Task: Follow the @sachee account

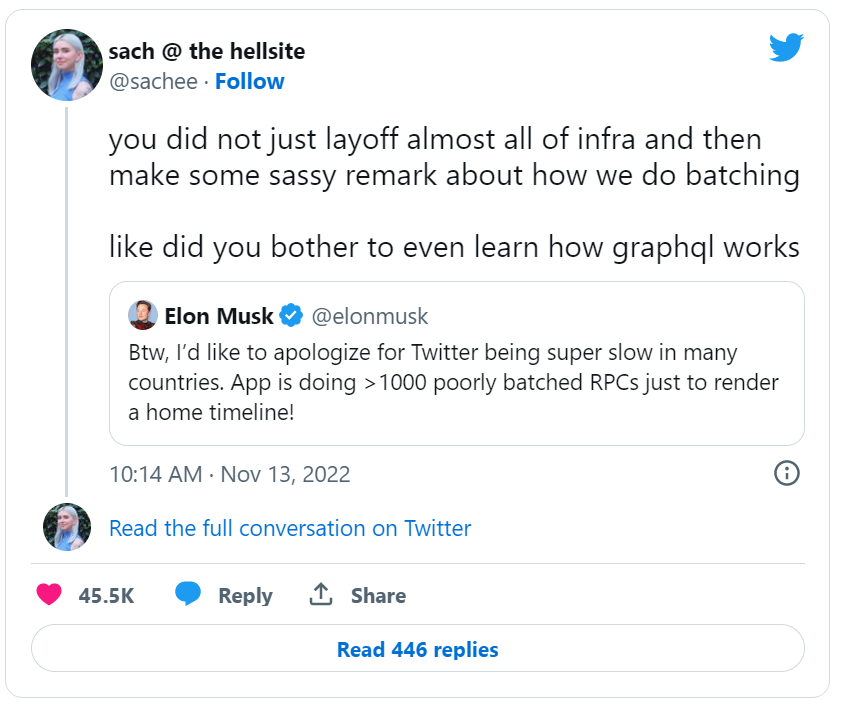Action: (250, 82)
